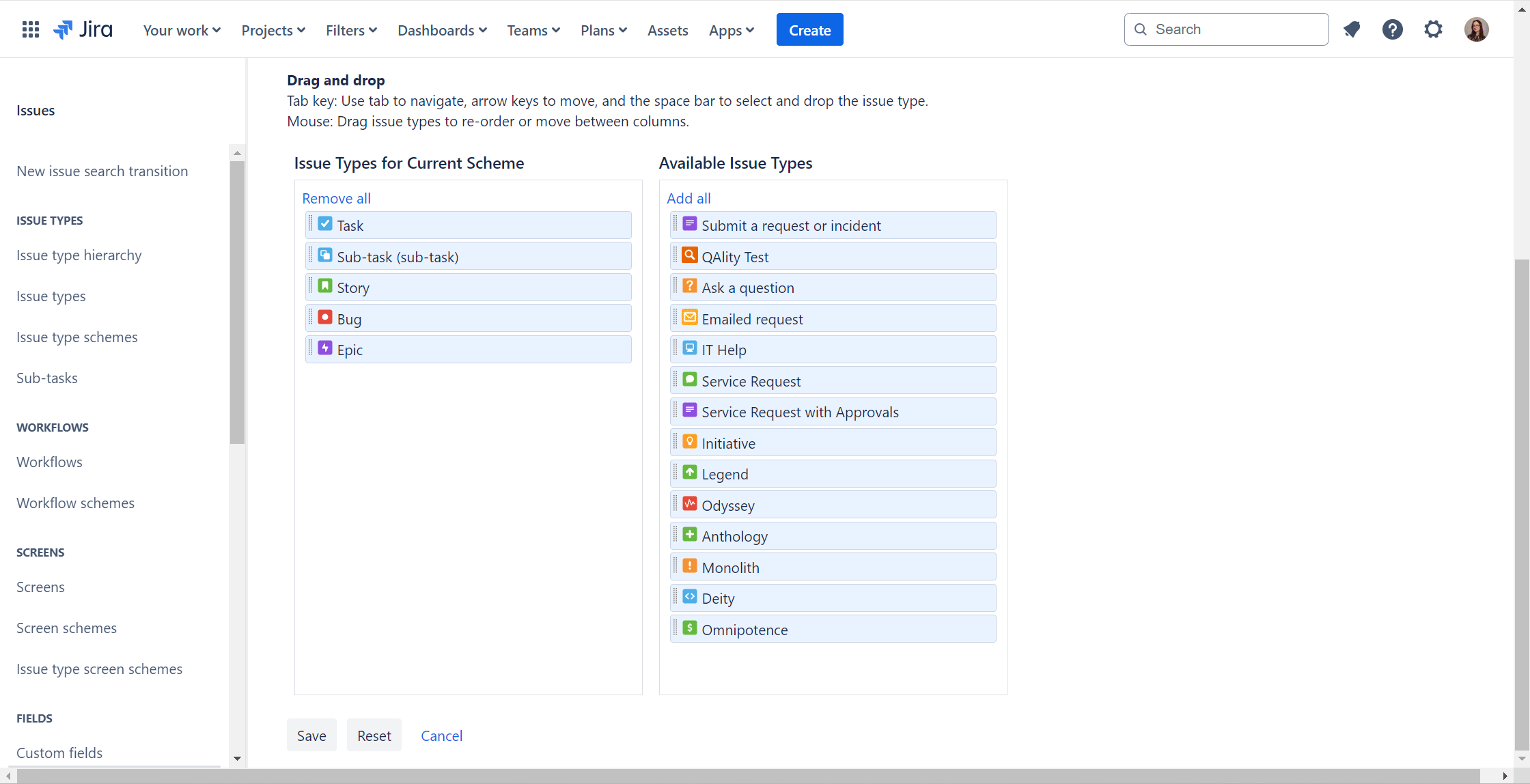Open the help question mark icon

coord(1393,29)
